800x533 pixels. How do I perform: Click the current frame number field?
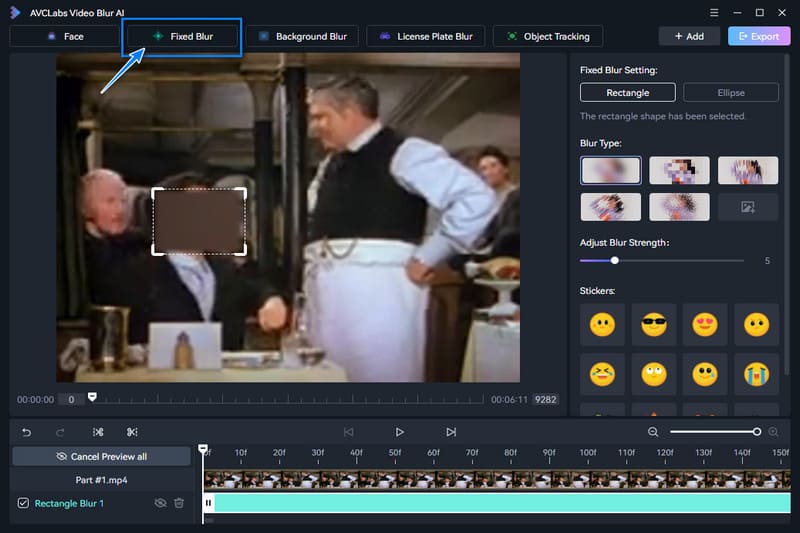tap(71, 399)
